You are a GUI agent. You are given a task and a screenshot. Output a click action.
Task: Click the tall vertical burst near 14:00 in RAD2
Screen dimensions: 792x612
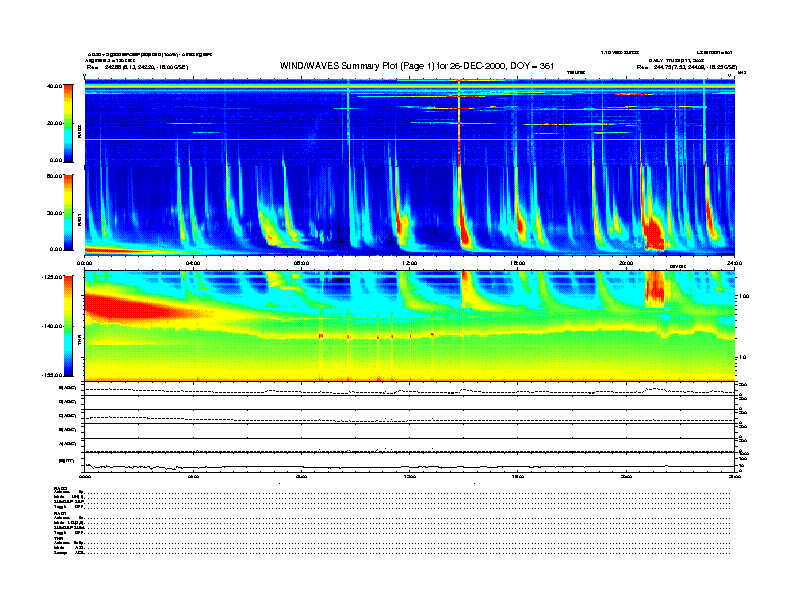[x=459, y=123]
